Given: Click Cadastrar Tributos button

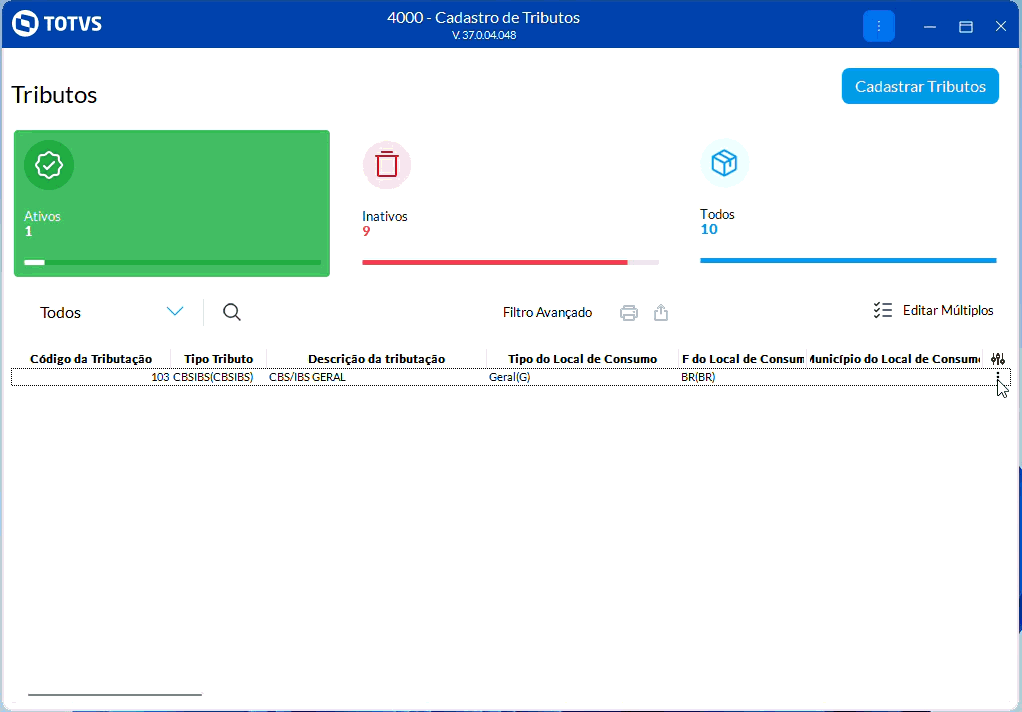Looking at the screenshot, I should (920, 86).
